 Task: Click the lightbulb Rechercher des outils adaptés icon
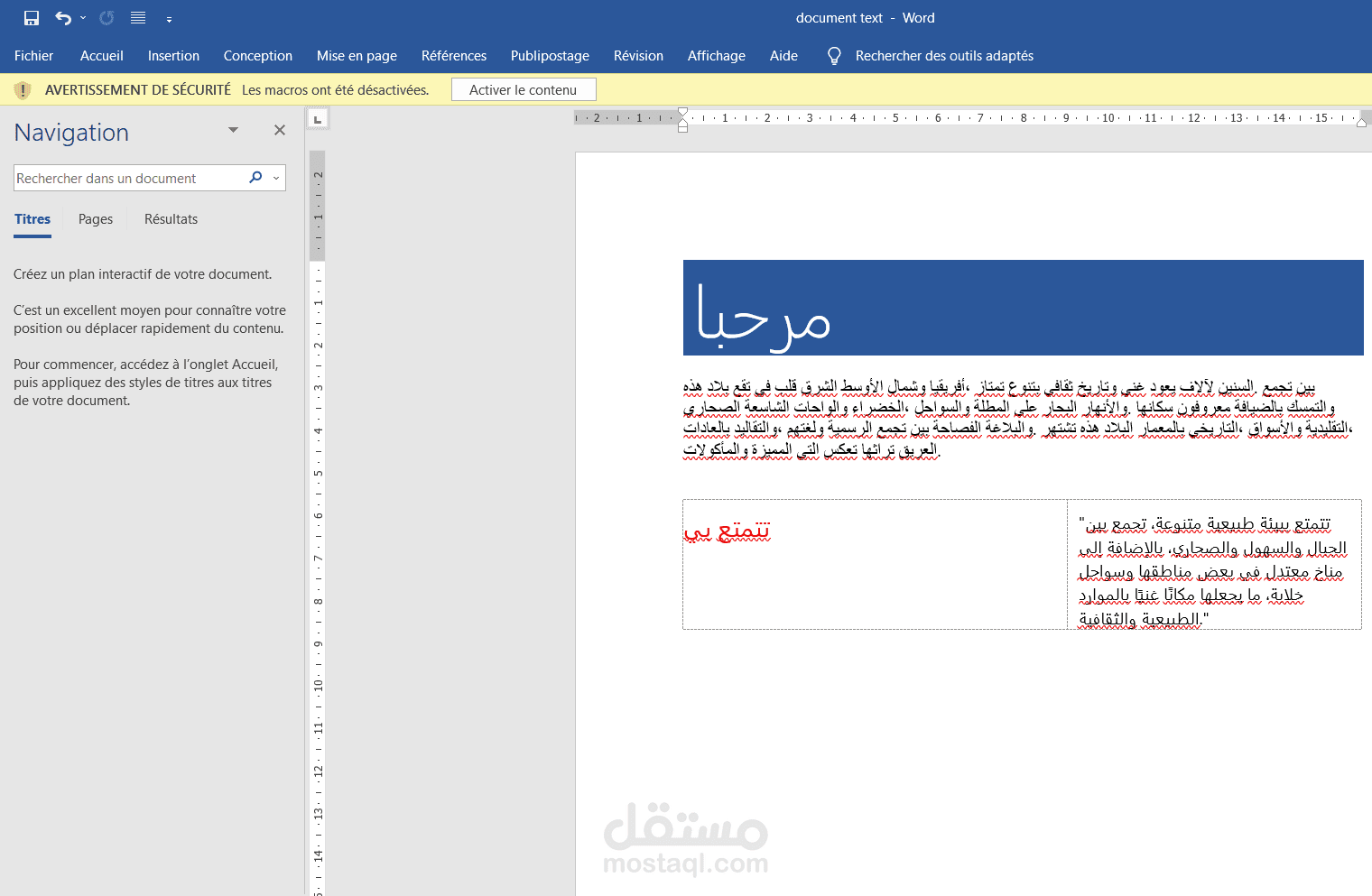pos(833,55)
